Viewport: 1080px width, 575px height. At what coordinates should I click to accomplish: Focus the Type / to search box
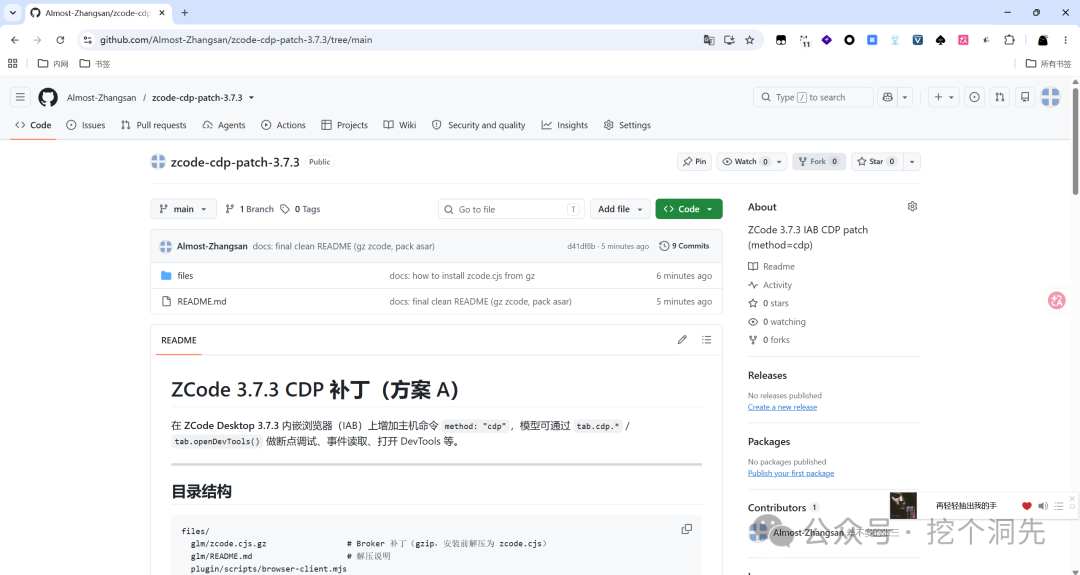coord(813,97)
